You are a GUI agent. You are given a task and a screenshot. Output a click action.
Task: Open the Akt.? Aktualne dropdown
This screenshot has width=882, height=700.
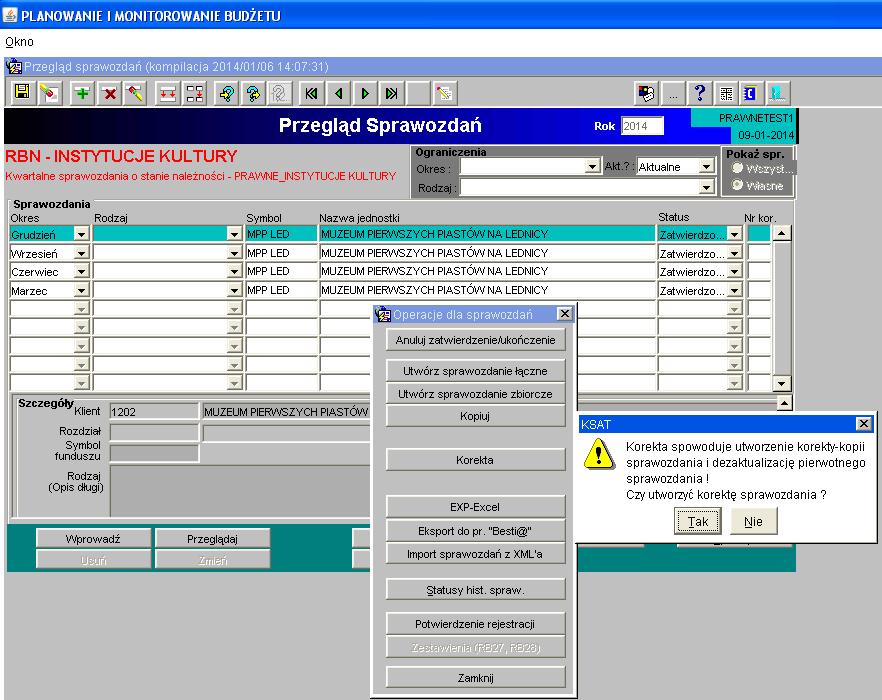[706, 167]
